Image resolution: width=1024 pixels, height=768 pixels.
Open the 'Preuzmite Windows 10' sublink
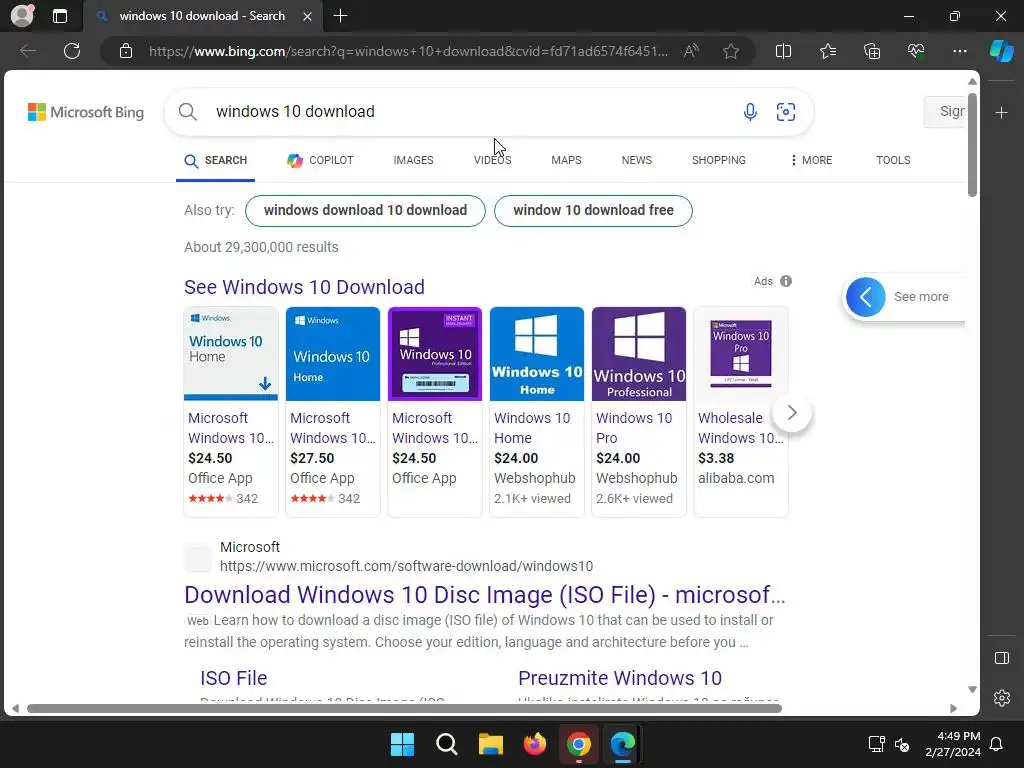pos(620,678)
